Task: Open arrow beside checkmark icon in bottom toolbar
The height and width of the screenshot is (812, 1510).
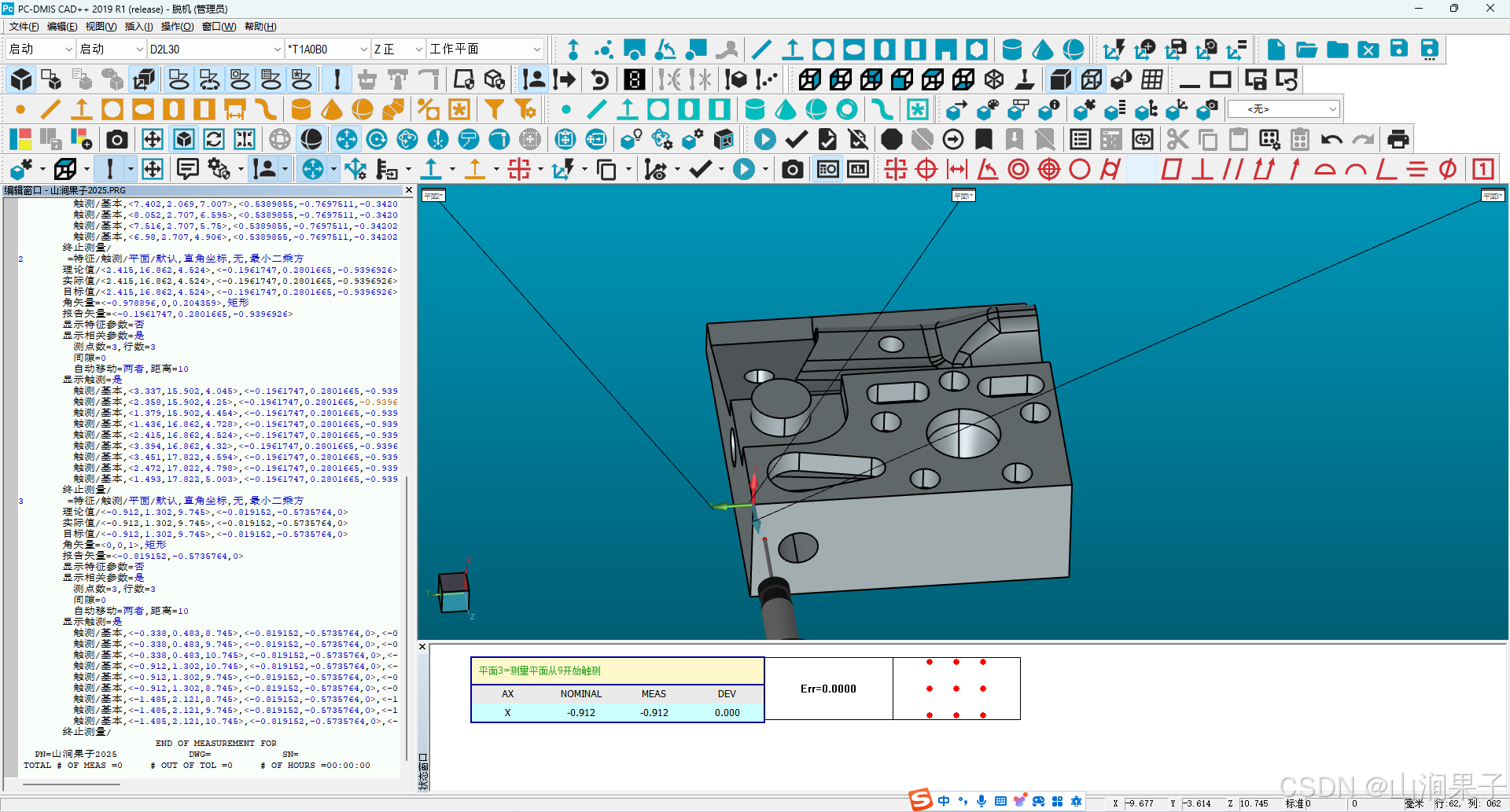Action: (x=720, y=169)
